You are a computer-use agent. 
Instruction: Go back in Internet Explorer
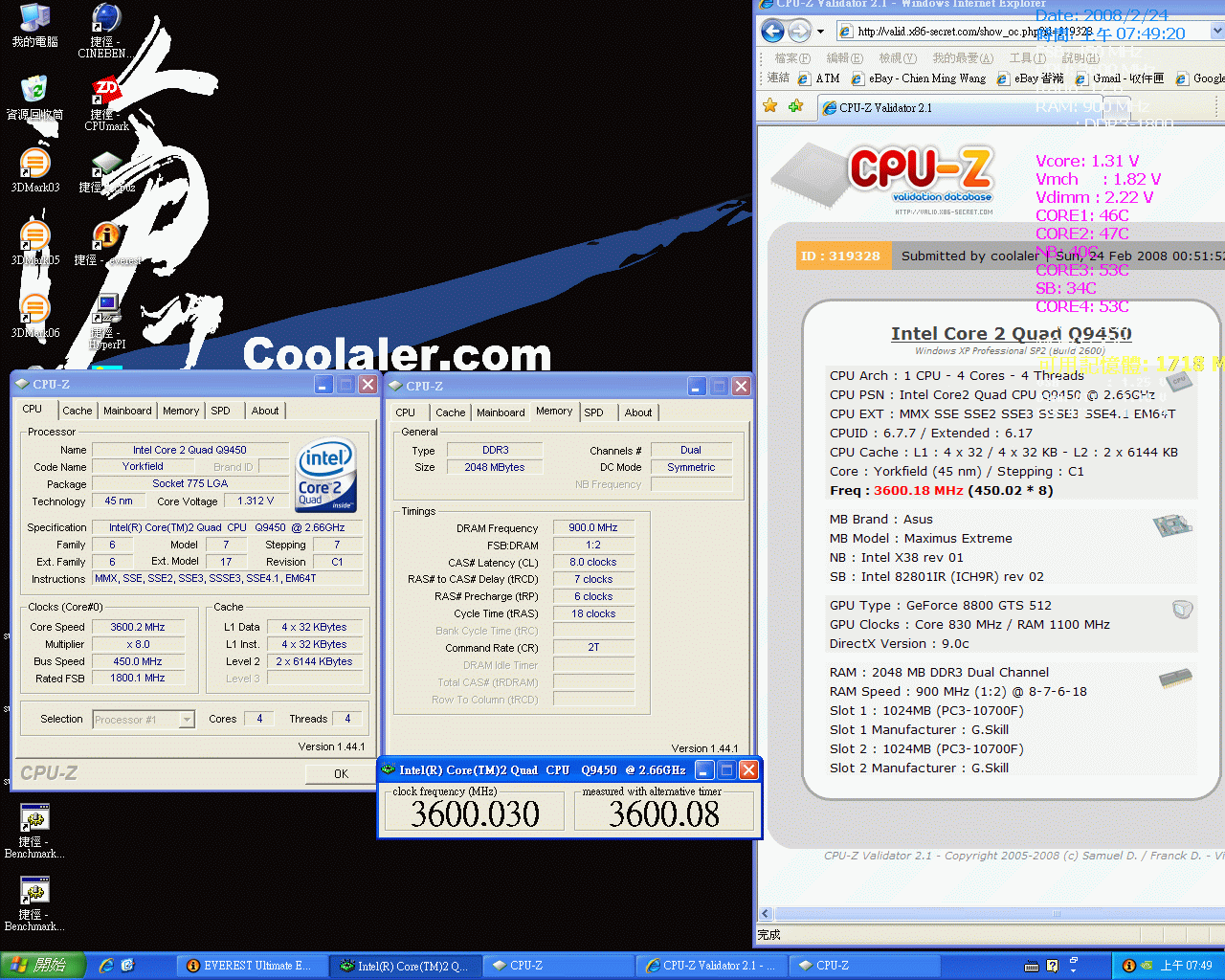coord(772,32)
